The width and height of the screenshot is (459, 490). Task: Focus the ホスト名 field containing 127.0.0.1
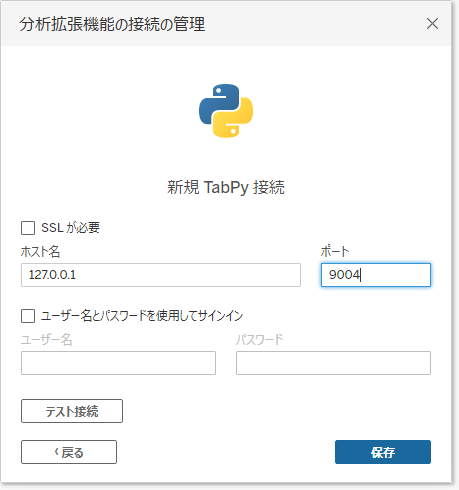pyautogui.click(x=161, y=275)
